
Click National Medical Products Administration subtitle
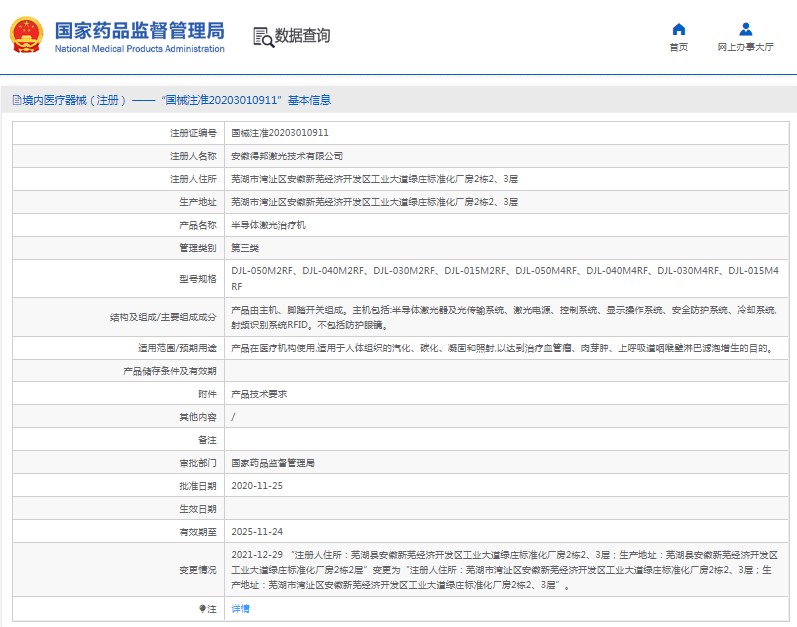(x=140, y=49)
